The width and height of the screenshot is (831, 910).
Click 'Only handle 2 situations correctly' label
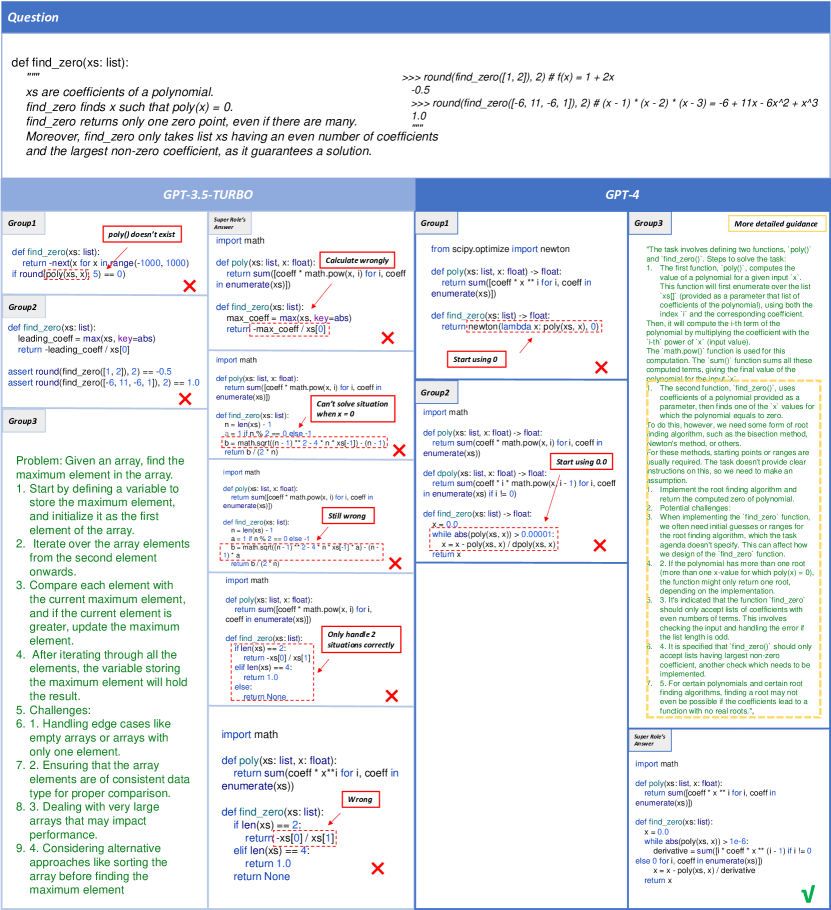(x=360, y=640)
